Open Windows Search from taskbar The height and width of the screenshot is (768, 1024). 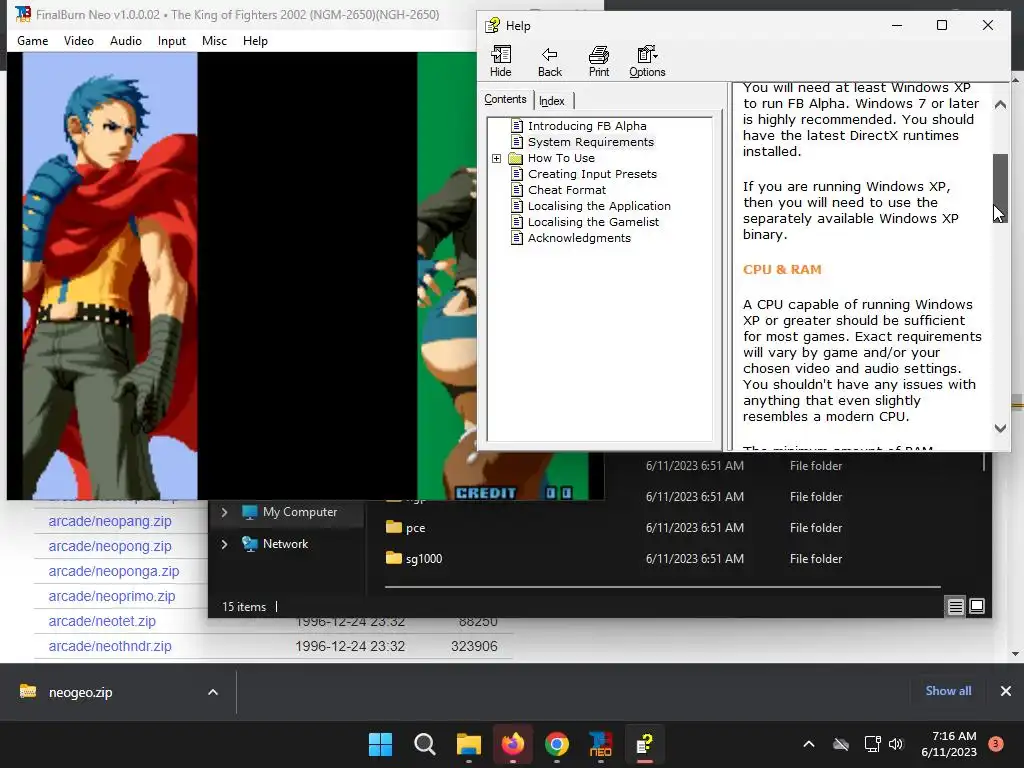tap(424, 744)
